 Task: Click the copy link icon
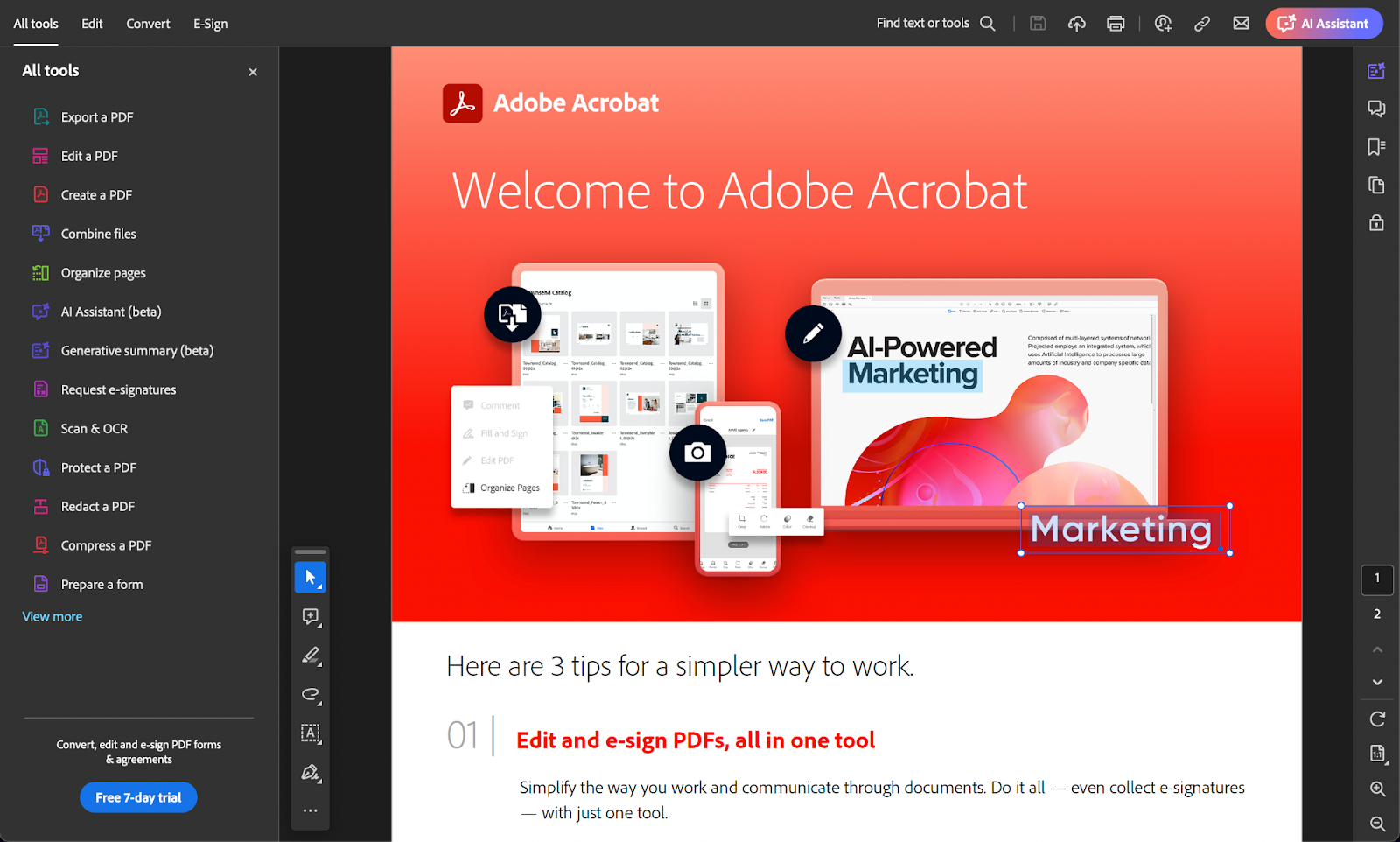(x=1202, y=24)
